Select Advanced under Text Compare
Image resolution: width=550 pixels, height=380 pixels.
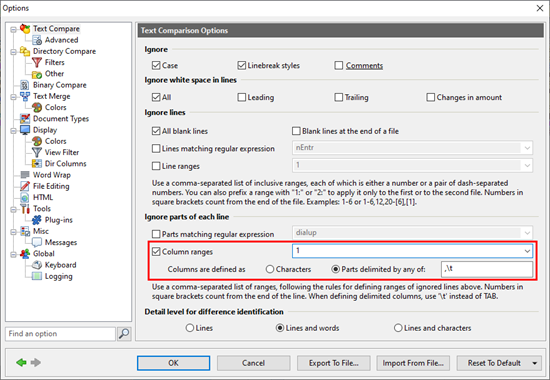tap(61, 40)
